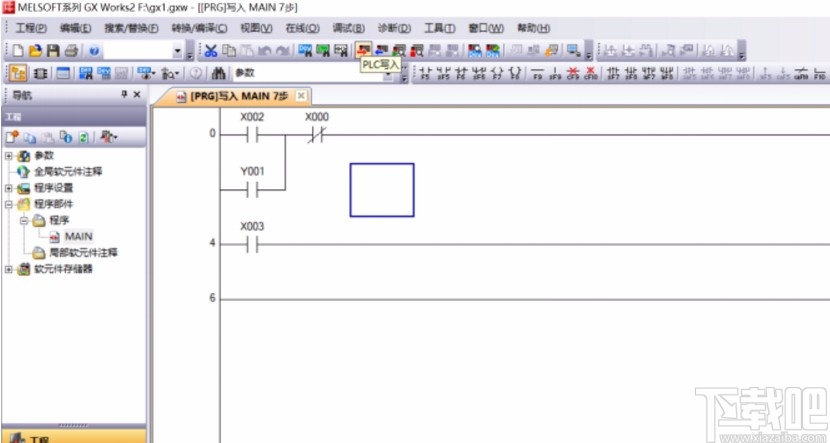Open the 视图(V) menu
830x443 pixels.
(256, 28)
